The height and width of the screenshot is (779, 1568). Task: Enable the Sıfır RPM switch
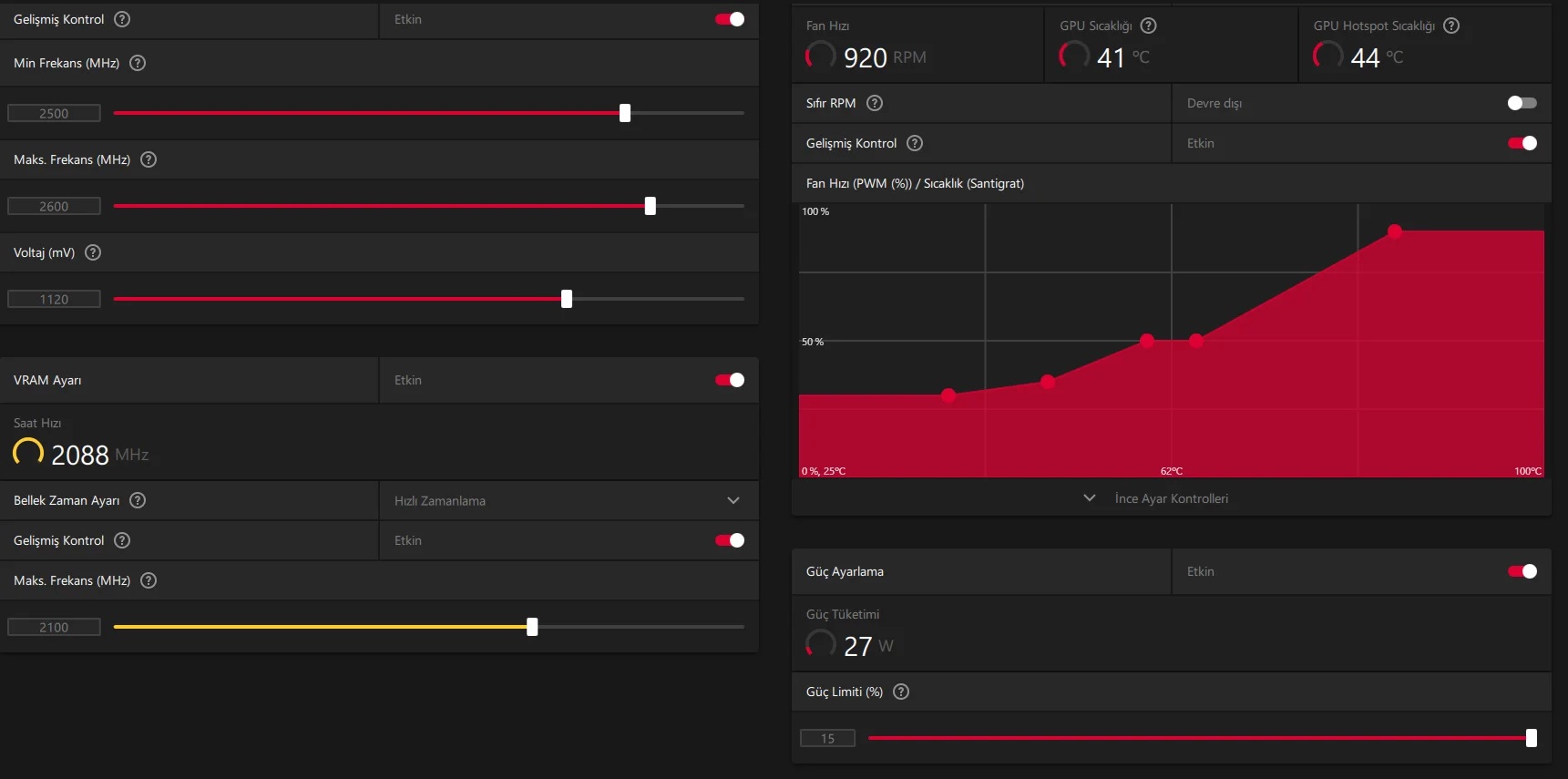(x=1522, y=103)
